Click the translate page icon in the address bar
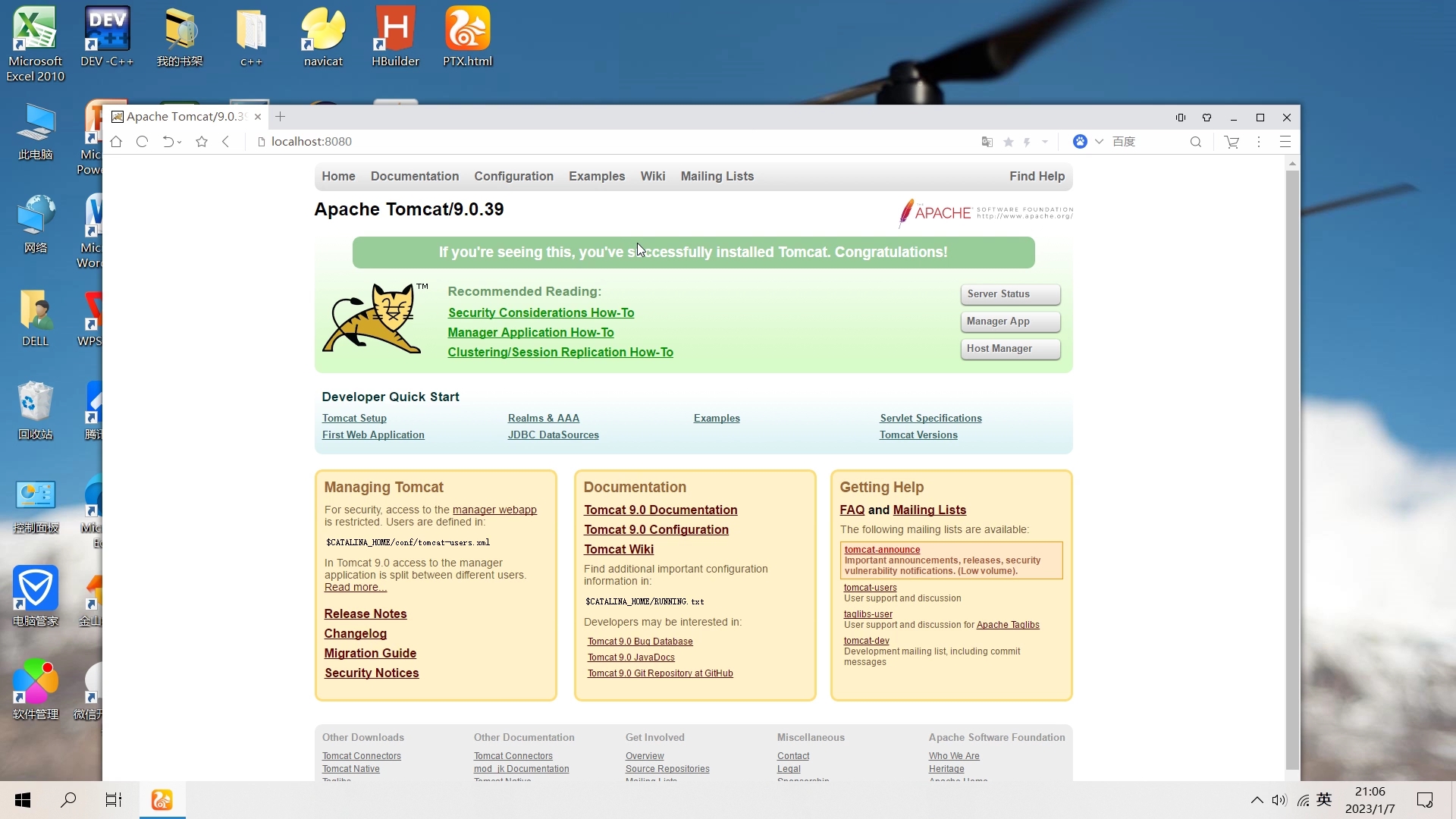Viewport: 1456px width, 819px height. pos(987,142)
